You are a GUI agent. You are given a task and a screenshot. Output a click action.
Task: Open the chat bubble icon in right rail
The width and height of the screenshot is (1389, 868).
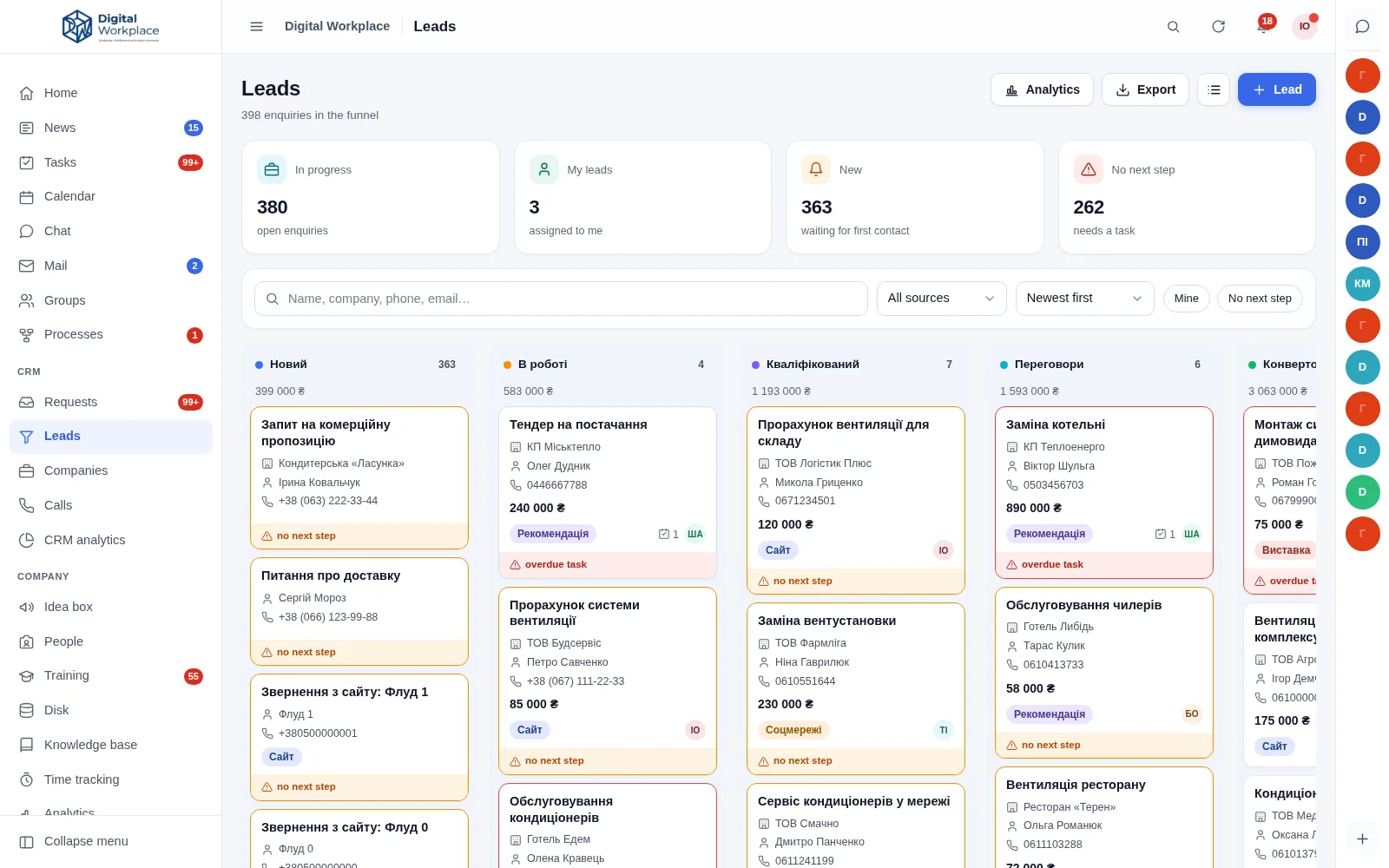1362,26
